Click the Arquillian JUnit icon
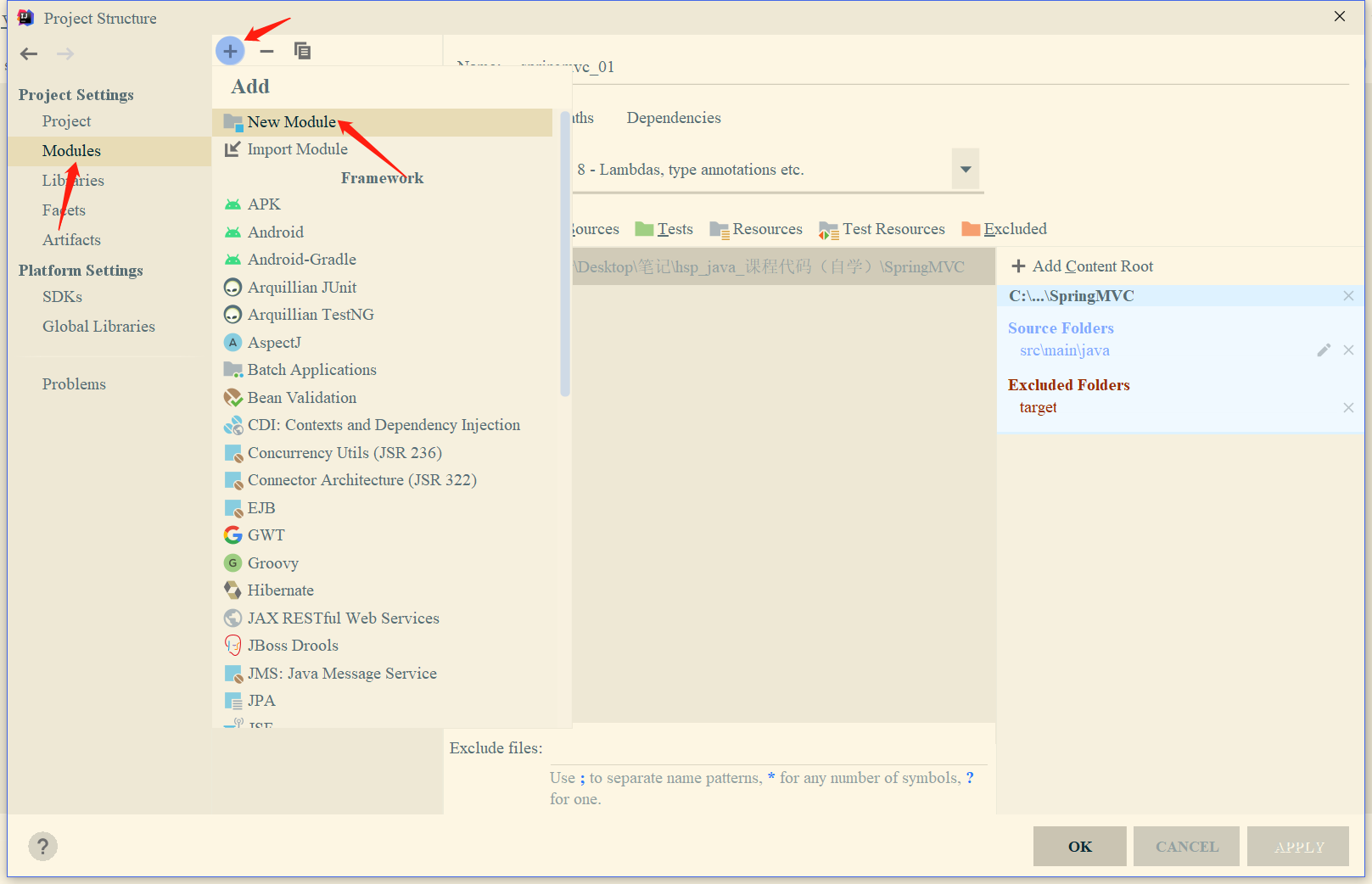The width and height of the screenshot is (1372, 884). (x=232, y=288)
